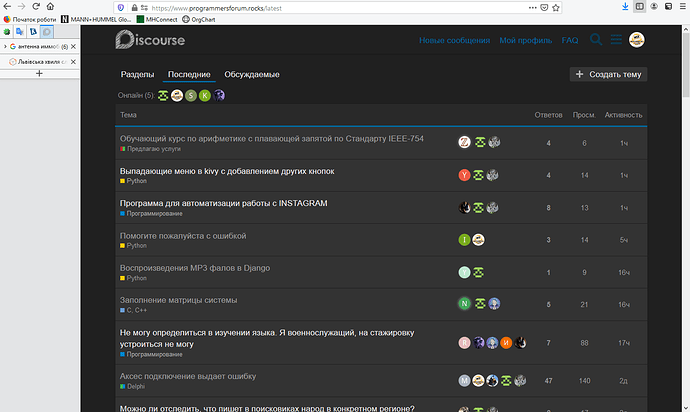Click the green 'S' avatar in the online users list
The width and height of the screenshot is (690, 412).
tap(191, 96)
